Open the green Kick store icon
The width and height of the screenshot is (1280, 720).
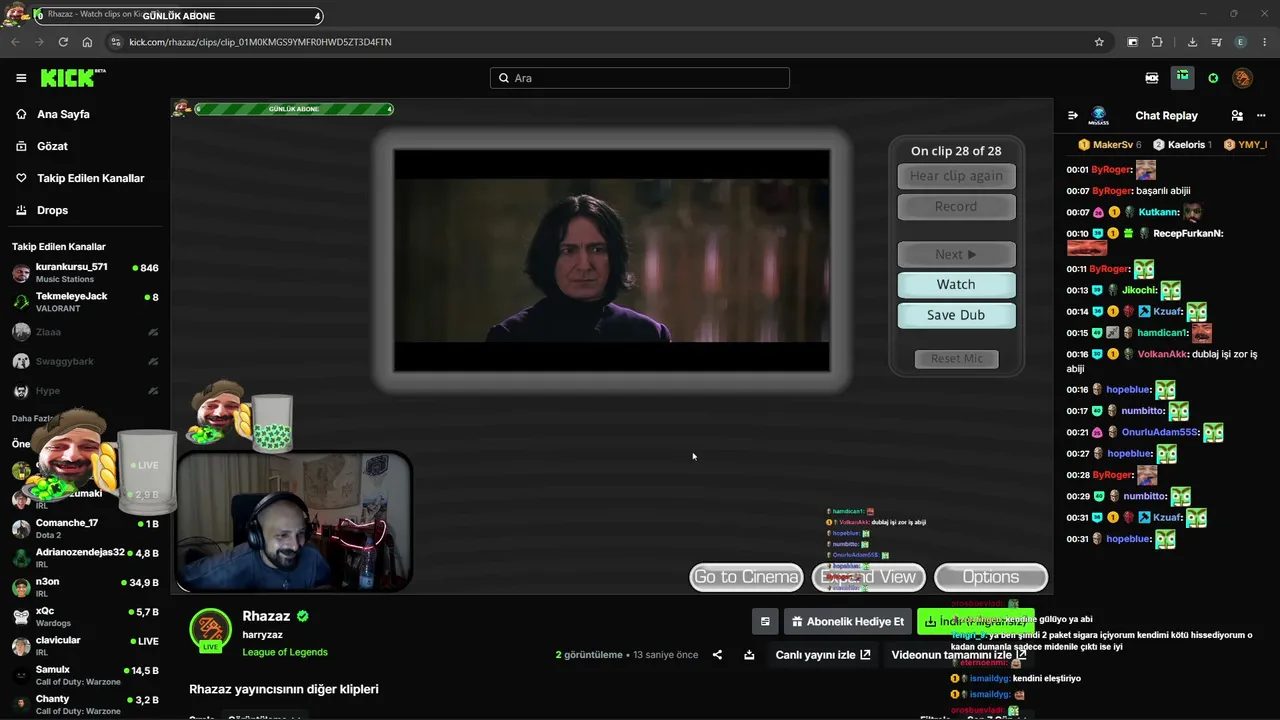pyautogui.click(x=1183, y=78)
